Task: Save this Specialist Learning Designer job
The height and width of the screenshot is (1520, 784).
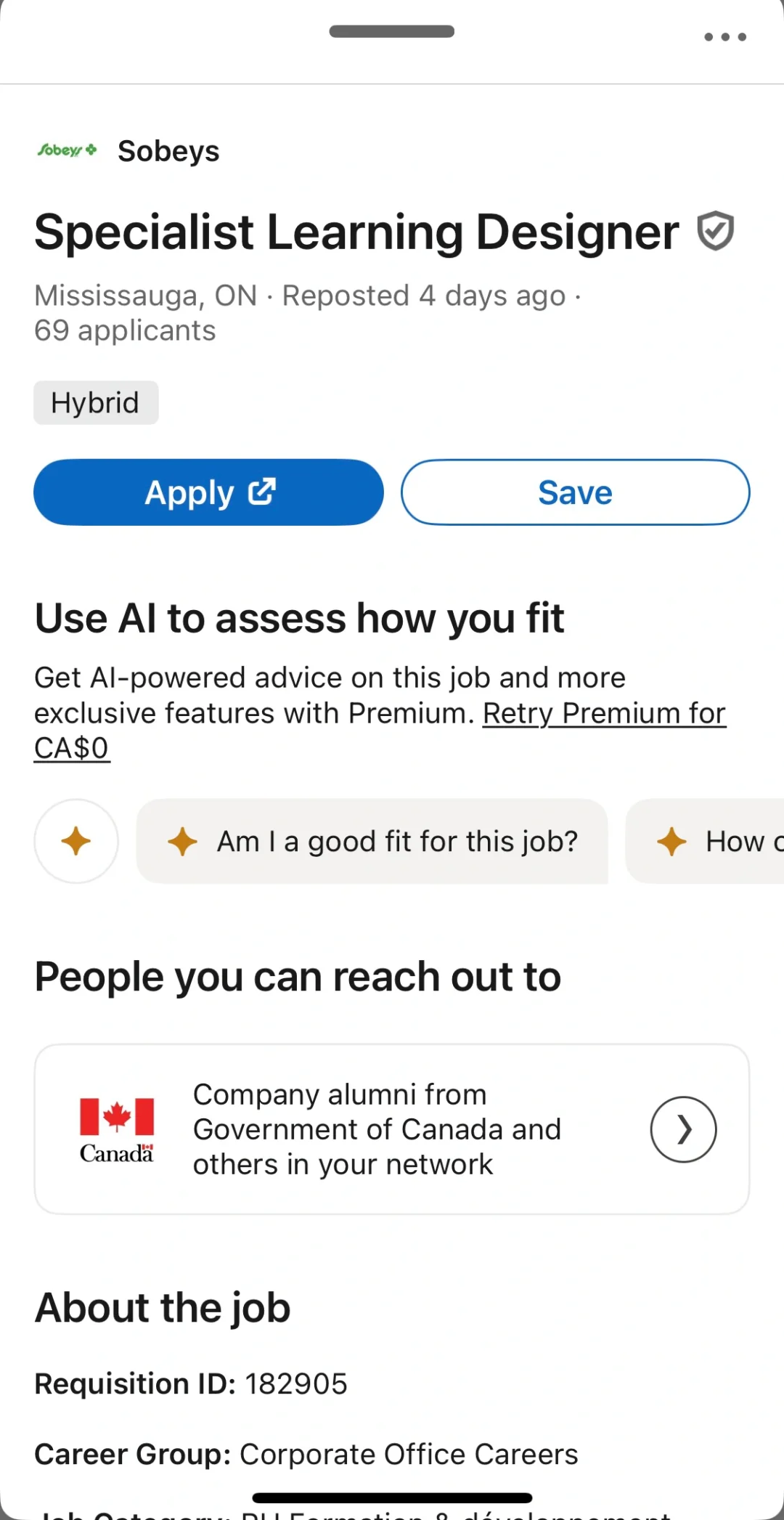Action: click(575, 492)
